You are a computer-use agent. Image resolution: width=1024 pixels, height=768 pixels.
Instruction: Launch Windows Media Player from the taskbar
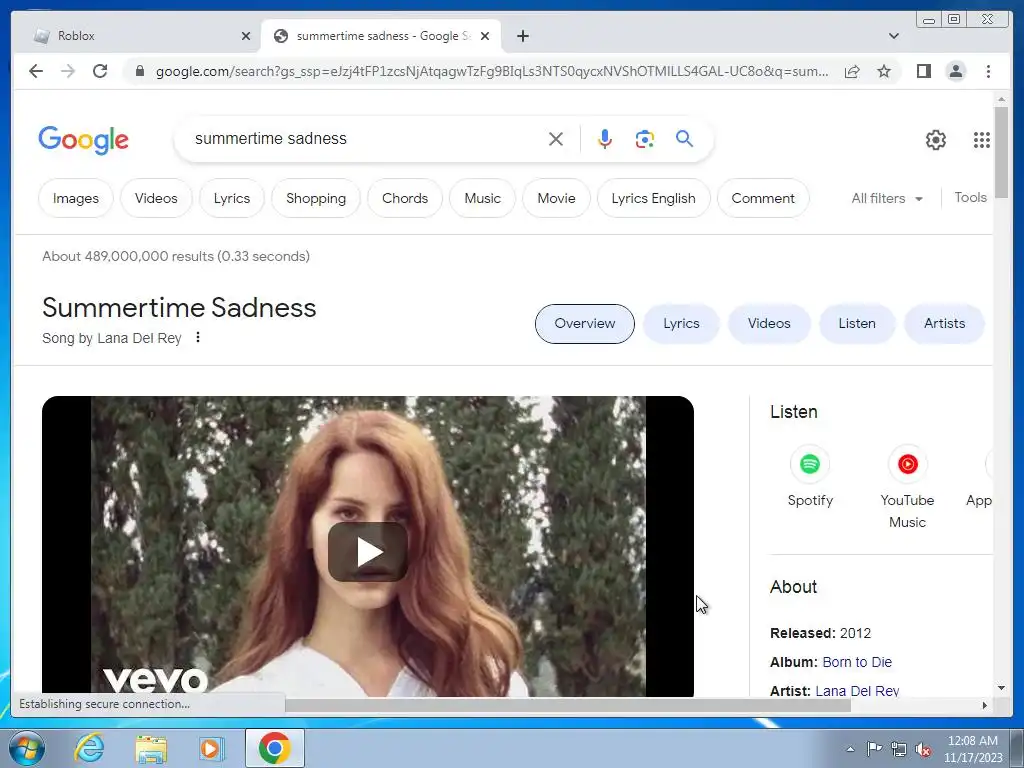pyautogui.click(x=212, y=749)
